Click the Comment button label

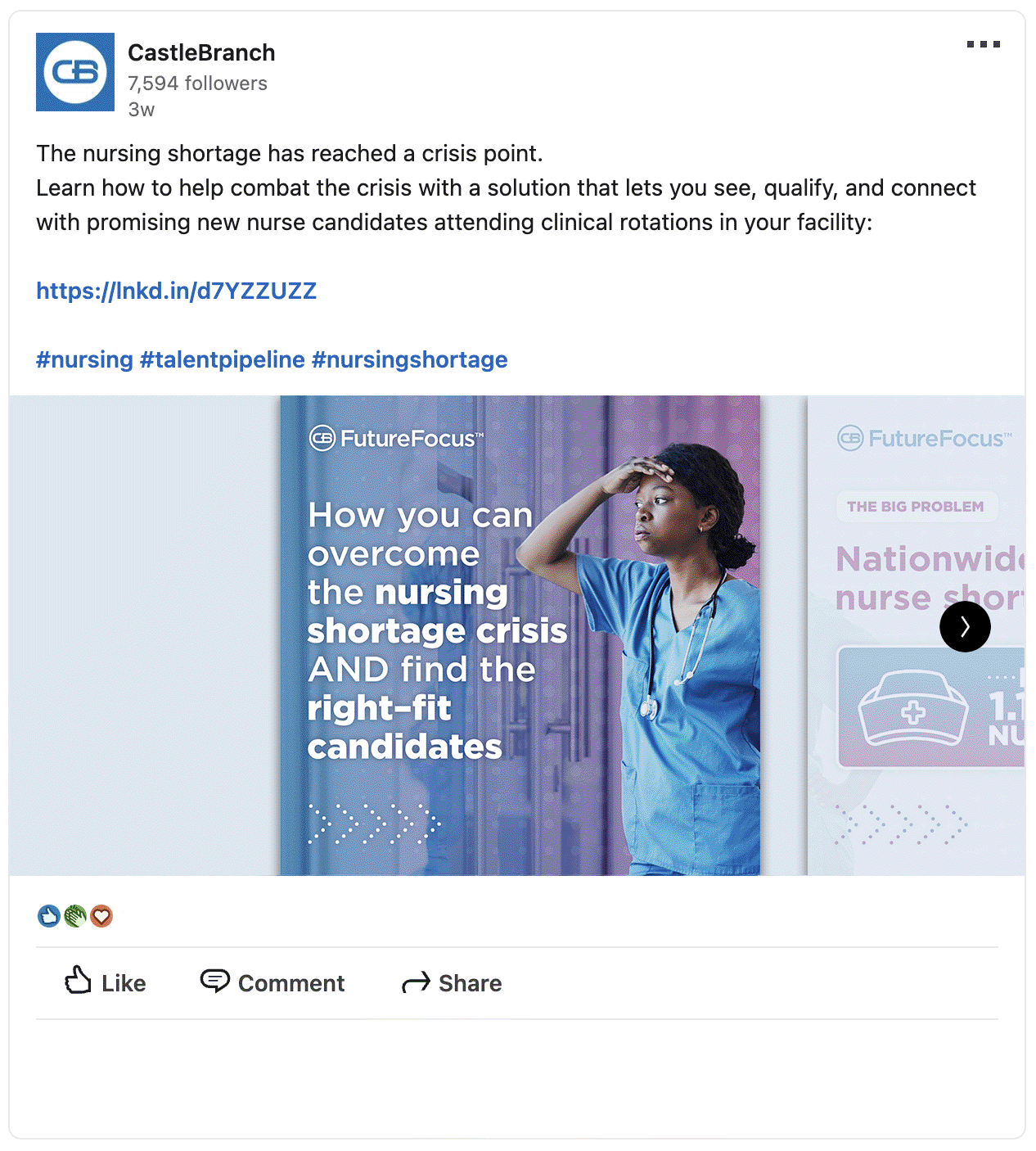tap(291, 983)
